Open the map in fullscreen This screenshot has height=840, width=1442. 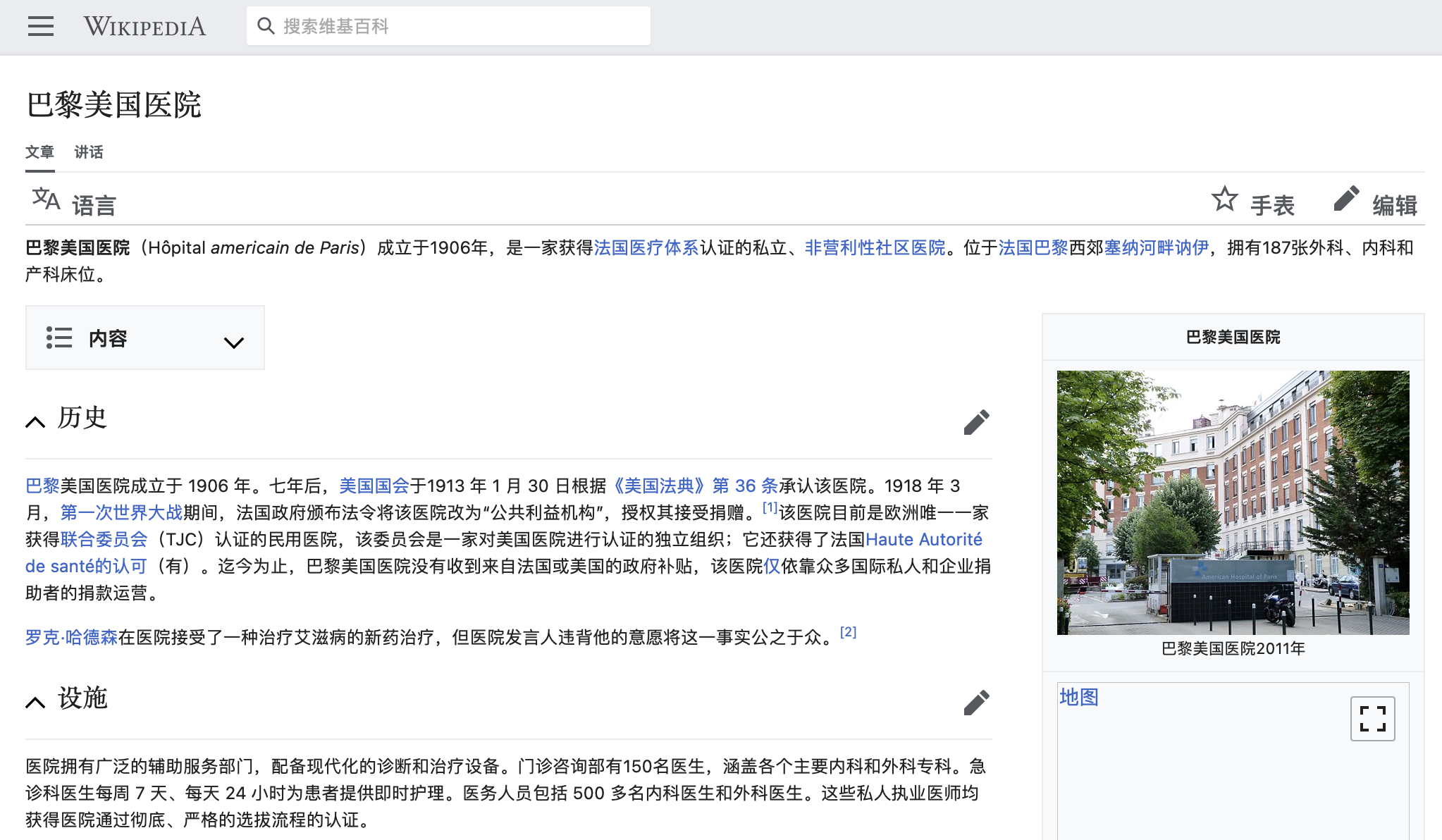[1372, 718]
